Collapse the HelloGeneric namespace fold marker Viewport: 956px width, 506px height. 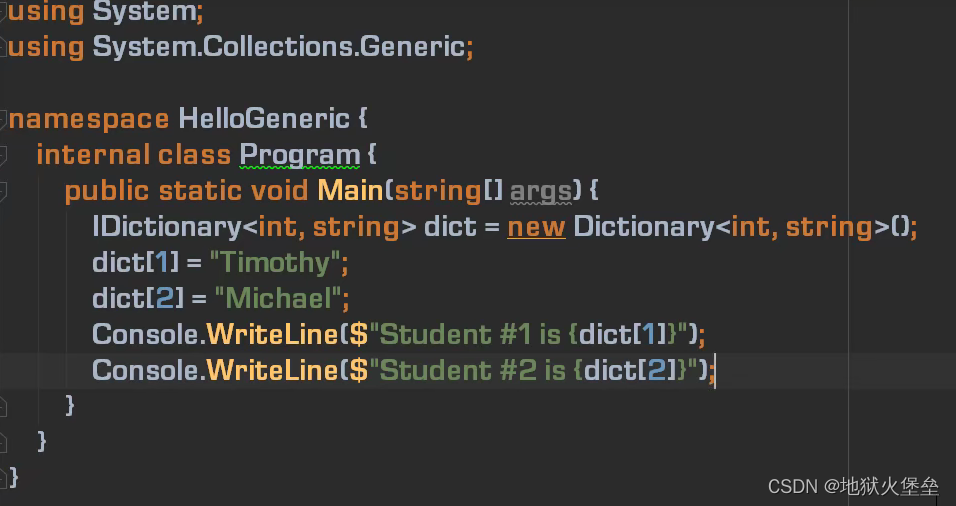coord(2,119)
